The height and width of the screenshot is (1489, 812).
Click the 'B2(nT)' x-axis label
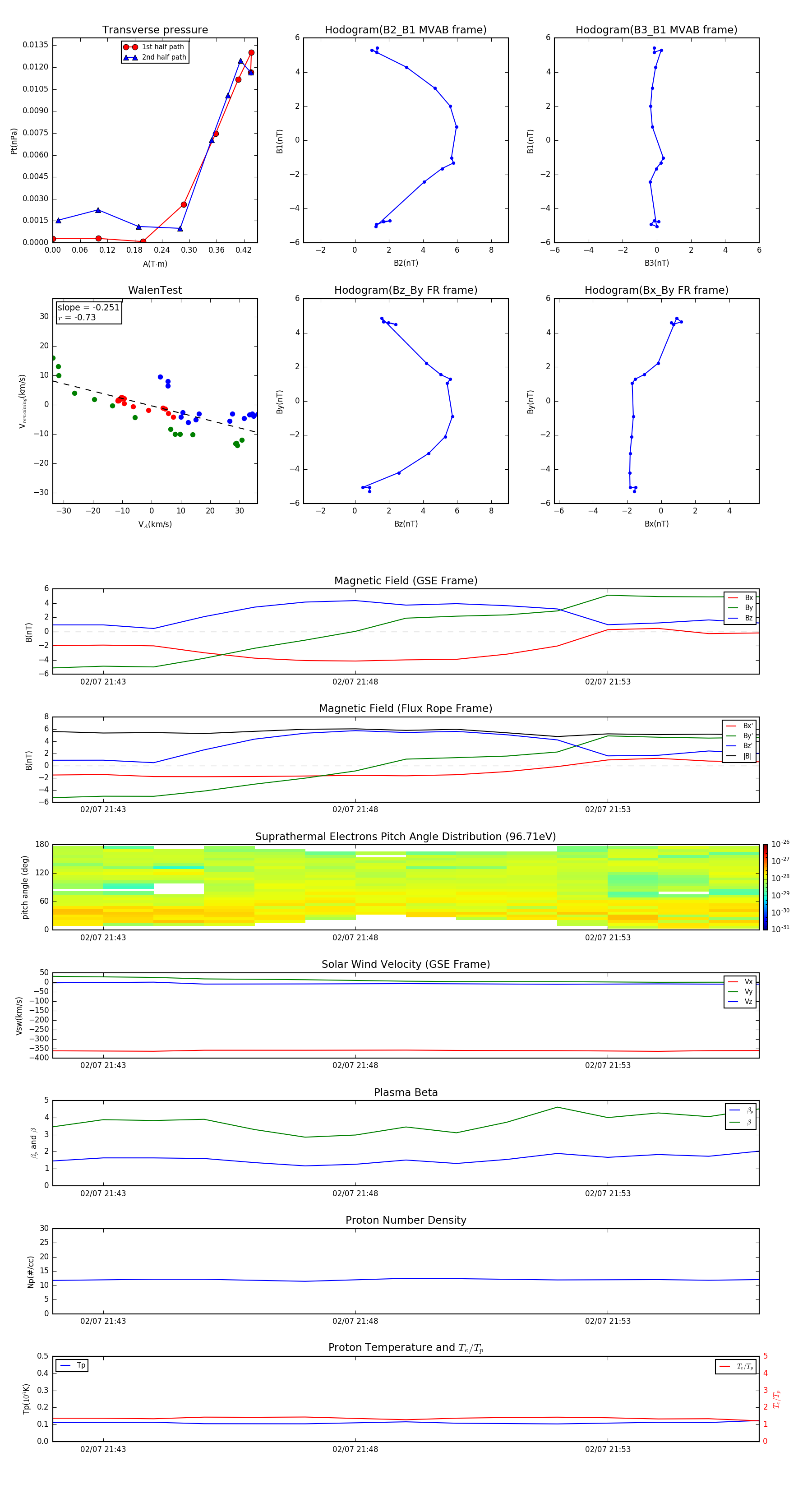coord(406,263)
